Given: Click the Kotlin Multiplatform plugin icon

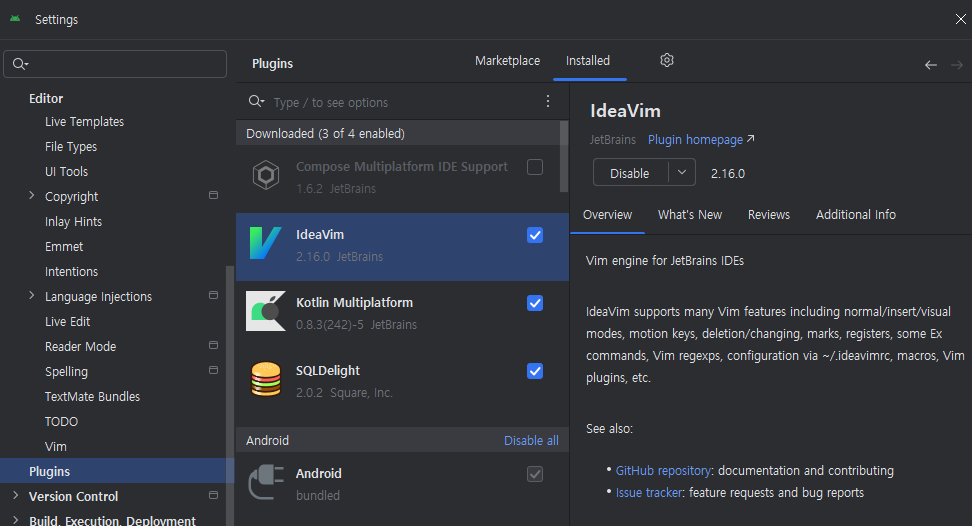Looking at the screenshot, I should pos(266,312).
